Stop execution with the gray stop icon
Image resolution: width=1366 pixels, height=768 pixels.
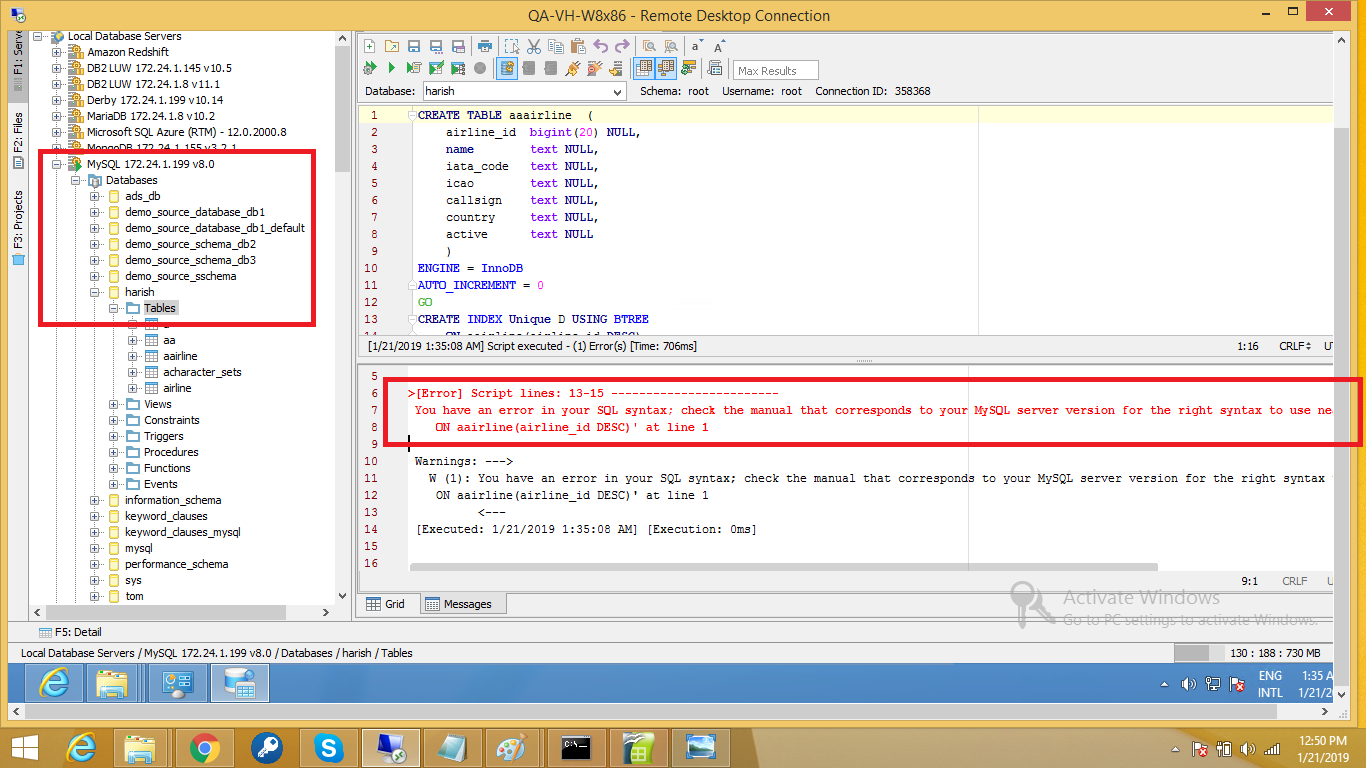click(480, 69)
